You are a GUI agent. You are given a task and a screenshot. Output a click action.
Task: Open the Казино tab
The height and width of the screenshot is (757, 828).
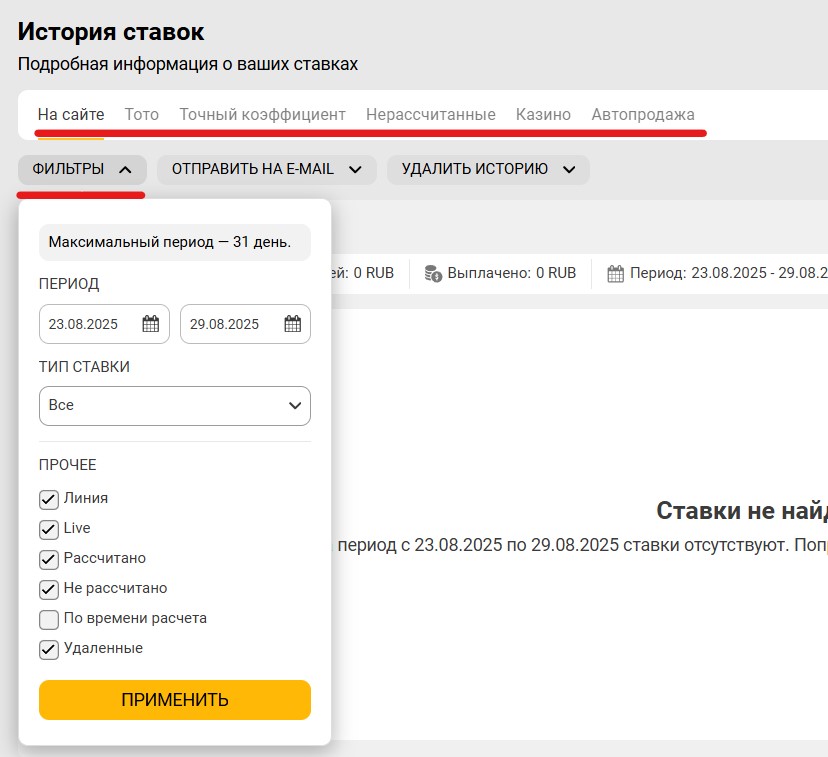(x=543, y=114)
